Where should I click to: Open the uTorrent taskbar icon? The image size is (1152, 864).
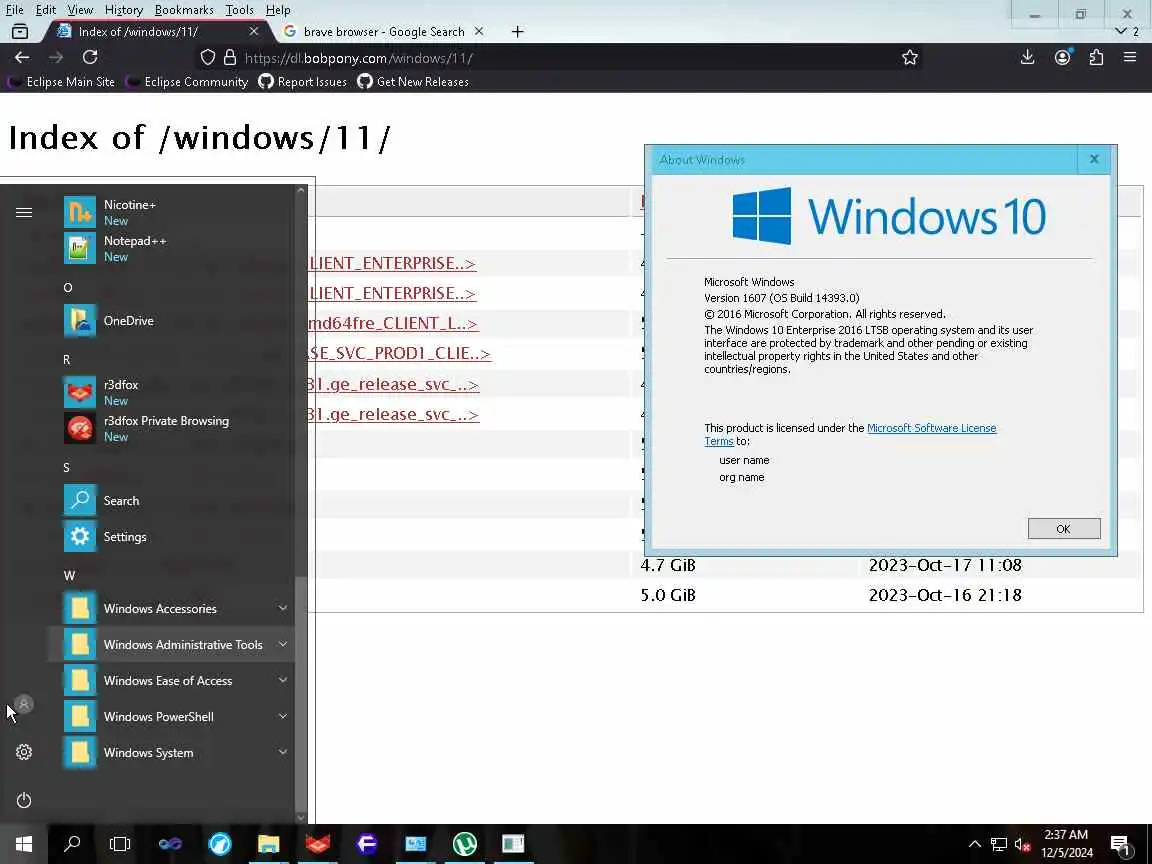(x=464, y=844)
